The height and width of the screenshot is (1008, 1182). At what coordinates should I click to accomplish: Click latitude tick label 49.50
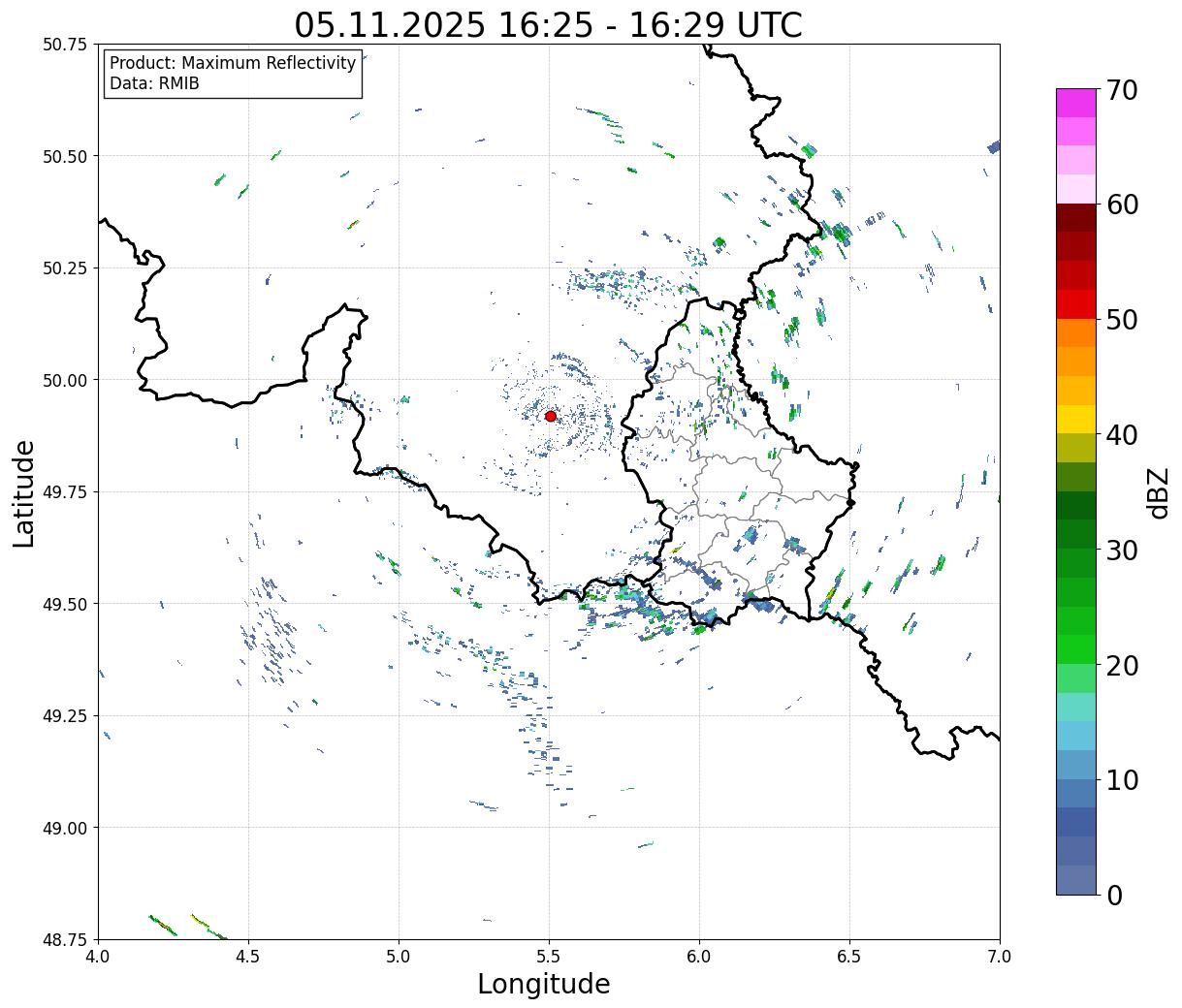pos(64,604)
